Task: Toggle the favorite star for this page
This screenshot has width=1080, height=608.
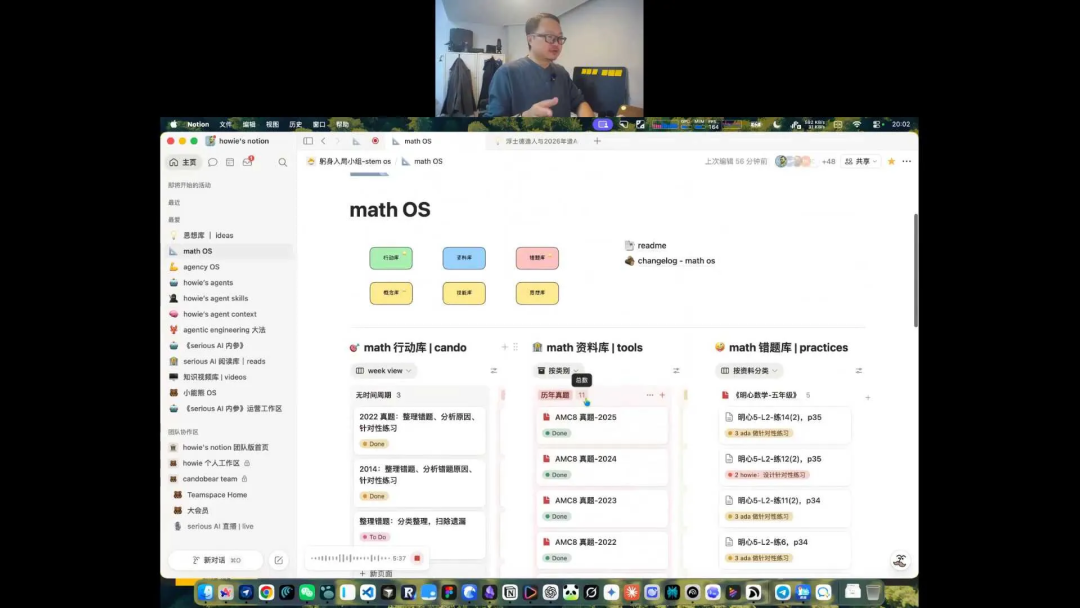Action: coord(891,161)
